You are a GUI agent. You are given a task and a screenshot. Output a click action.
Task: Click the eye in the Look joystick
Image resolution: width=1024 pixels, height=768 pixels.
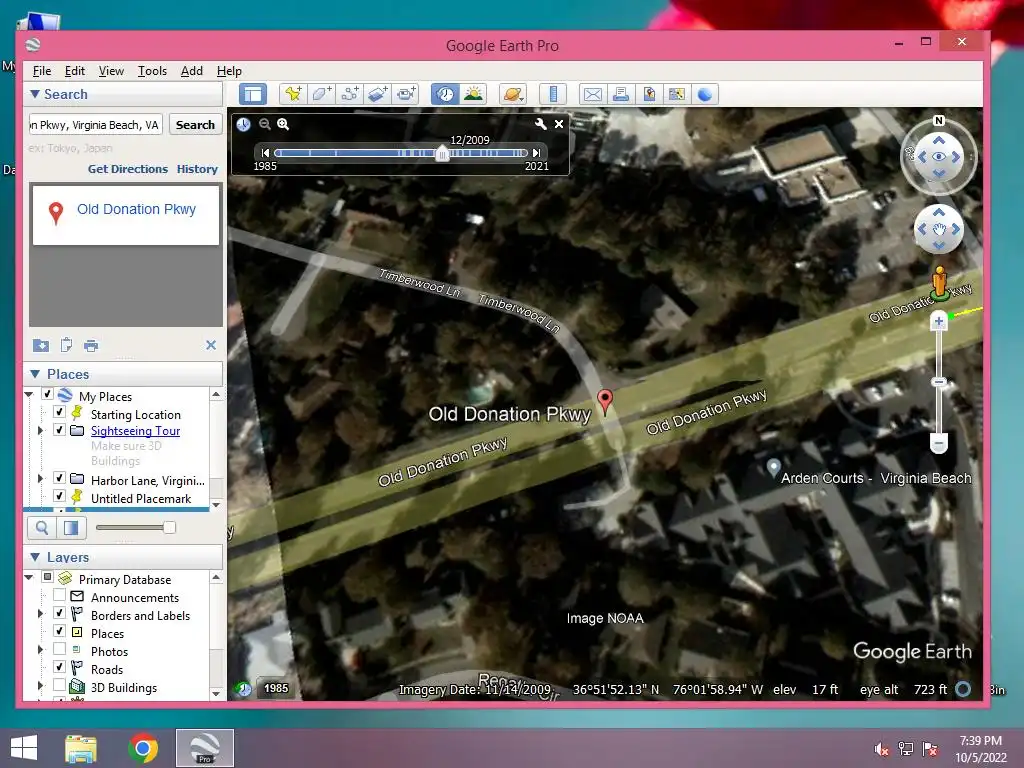(938, 157)
